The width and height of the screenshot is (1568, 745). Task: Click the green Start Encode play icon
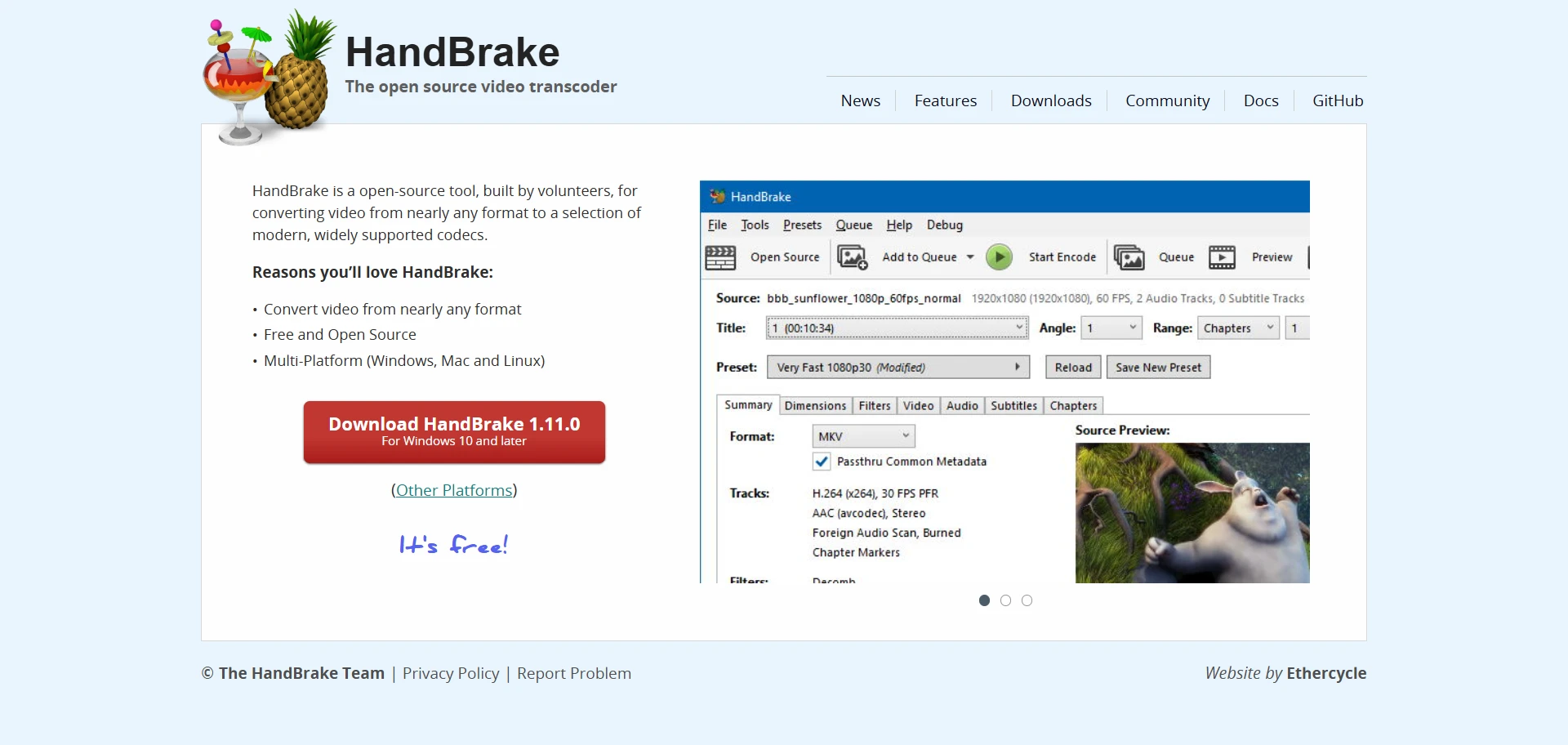(999, 257)
